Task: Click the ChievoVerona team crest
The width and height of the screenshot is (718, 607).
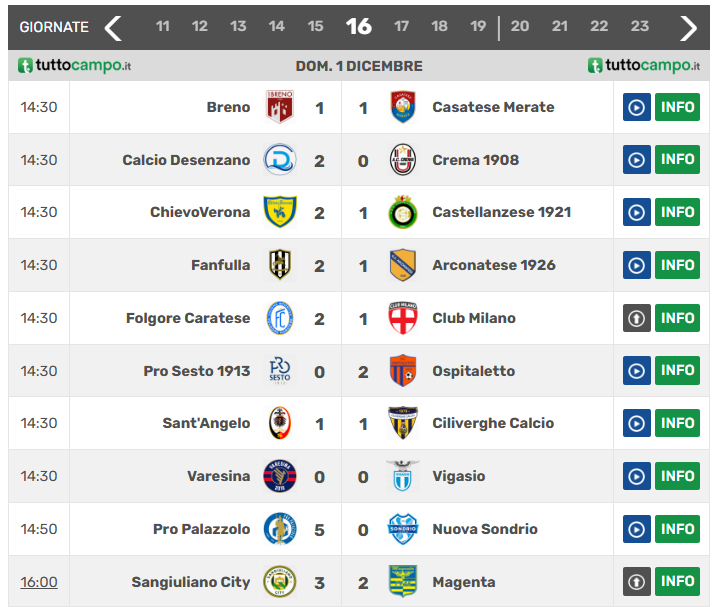Action: 279,212
